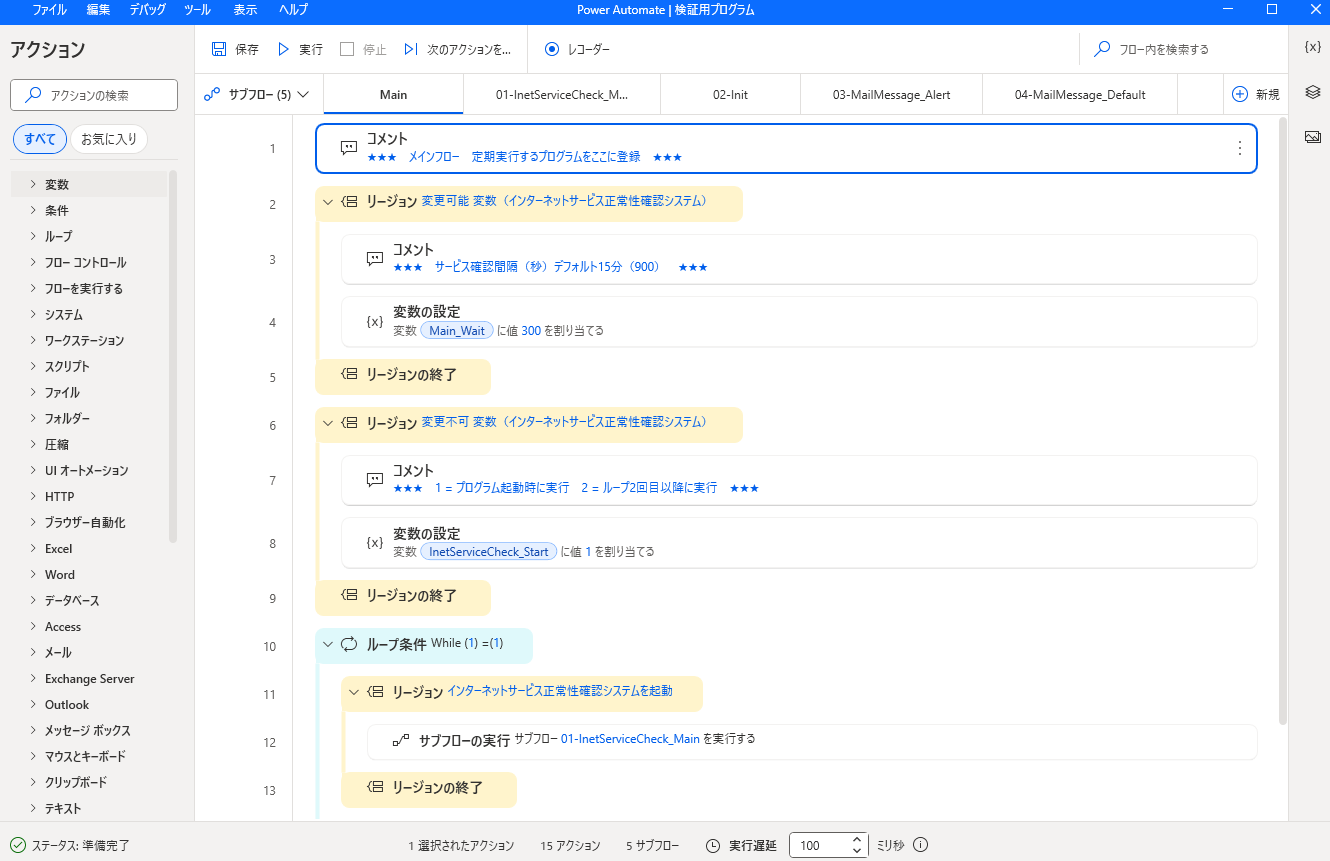Click the Save floppy disk icon
1330x861 pixels.
pos(219,49)
